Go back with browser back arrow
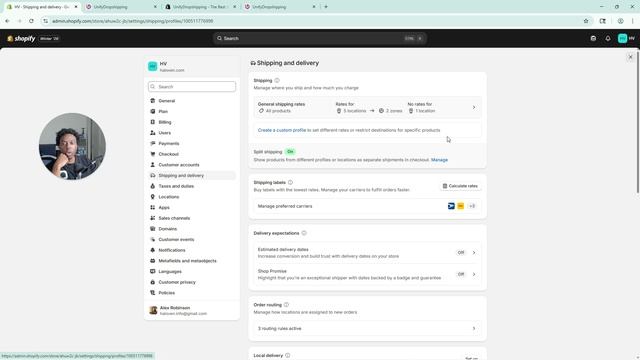 click(7, 21)
